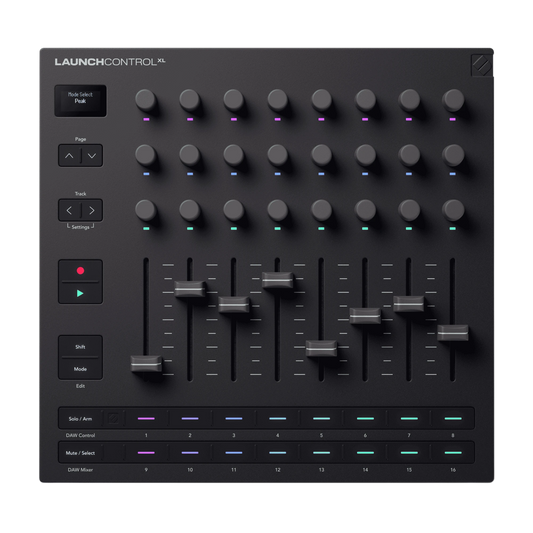Click green-LED row knob above fader 1
This screenshot has width=533, height=533.
tap(146, 210)
